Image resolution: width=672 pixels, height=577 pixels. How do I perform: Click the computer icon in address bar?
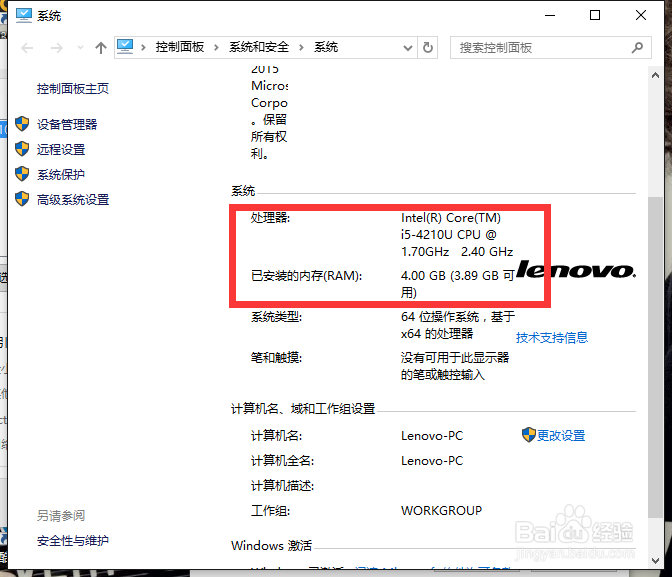coord(125,47)
